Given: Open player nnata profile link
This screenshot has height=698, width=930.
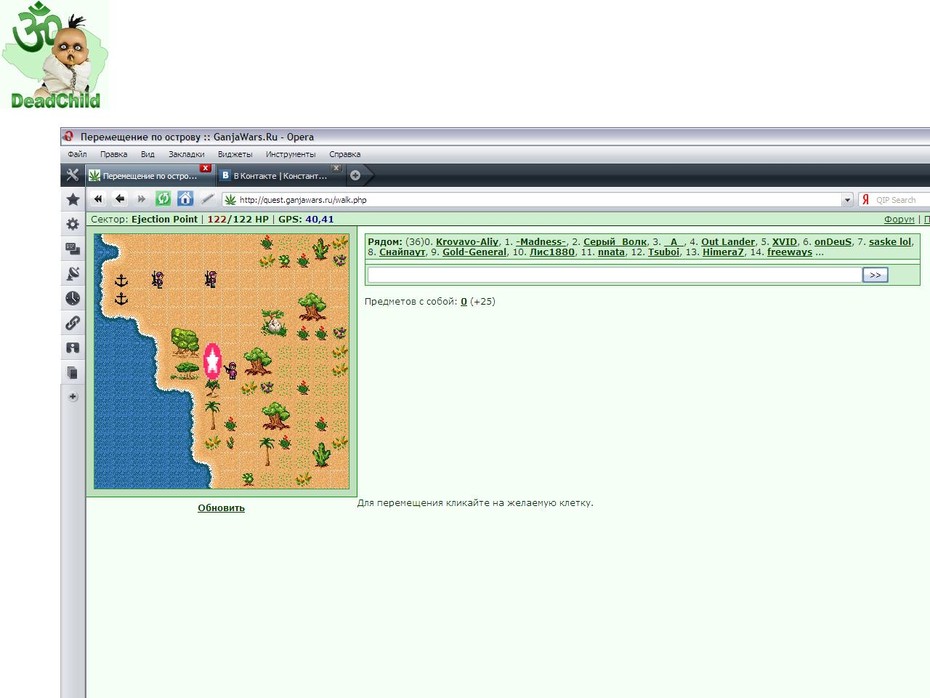Looking at the screenshot, I should tap(611, 252).
